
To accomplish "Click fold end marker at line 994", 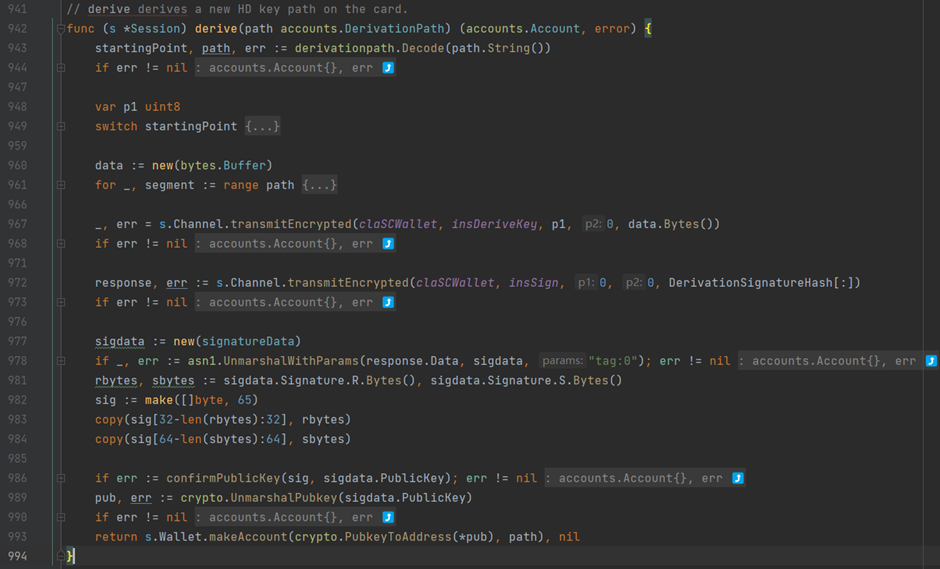I will tap(61, 556).
